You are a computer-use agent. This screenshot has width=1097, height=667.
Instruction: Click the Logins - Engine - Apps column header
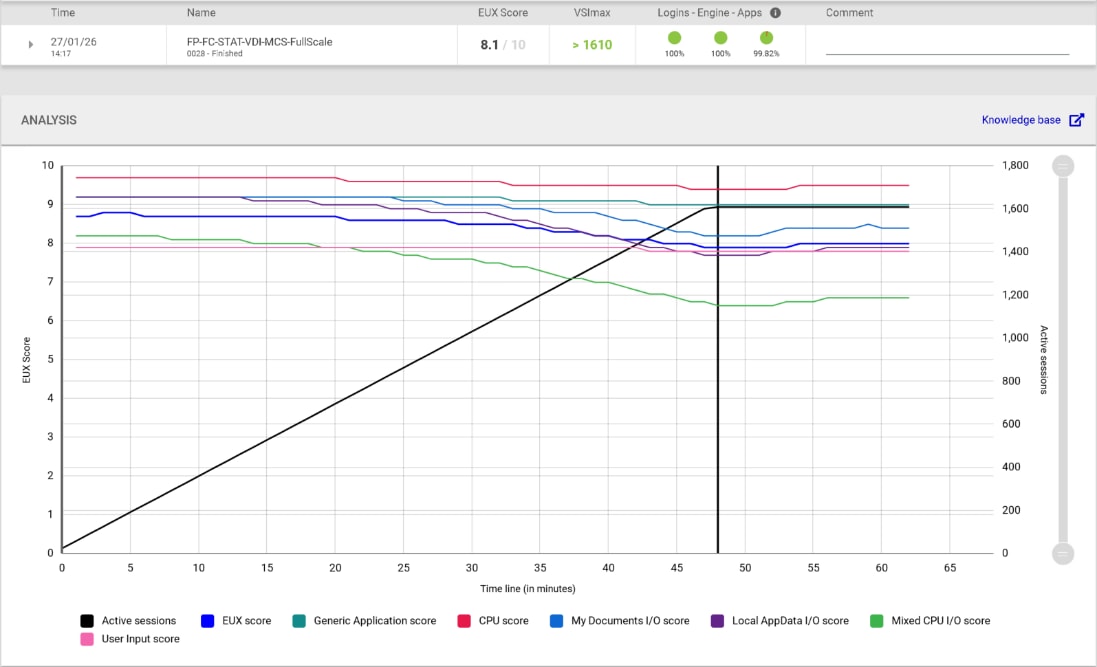point(709,13)
